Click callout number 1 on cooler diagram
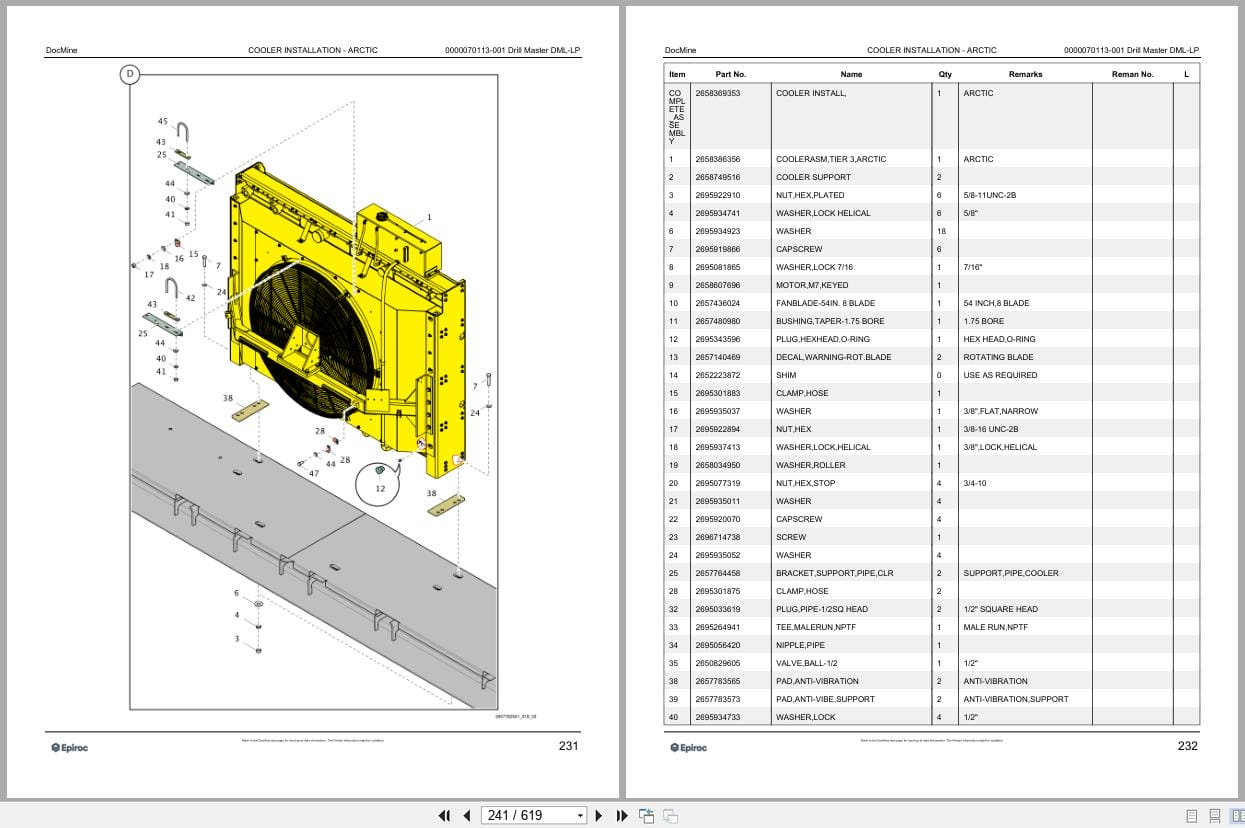 [429, 217]
